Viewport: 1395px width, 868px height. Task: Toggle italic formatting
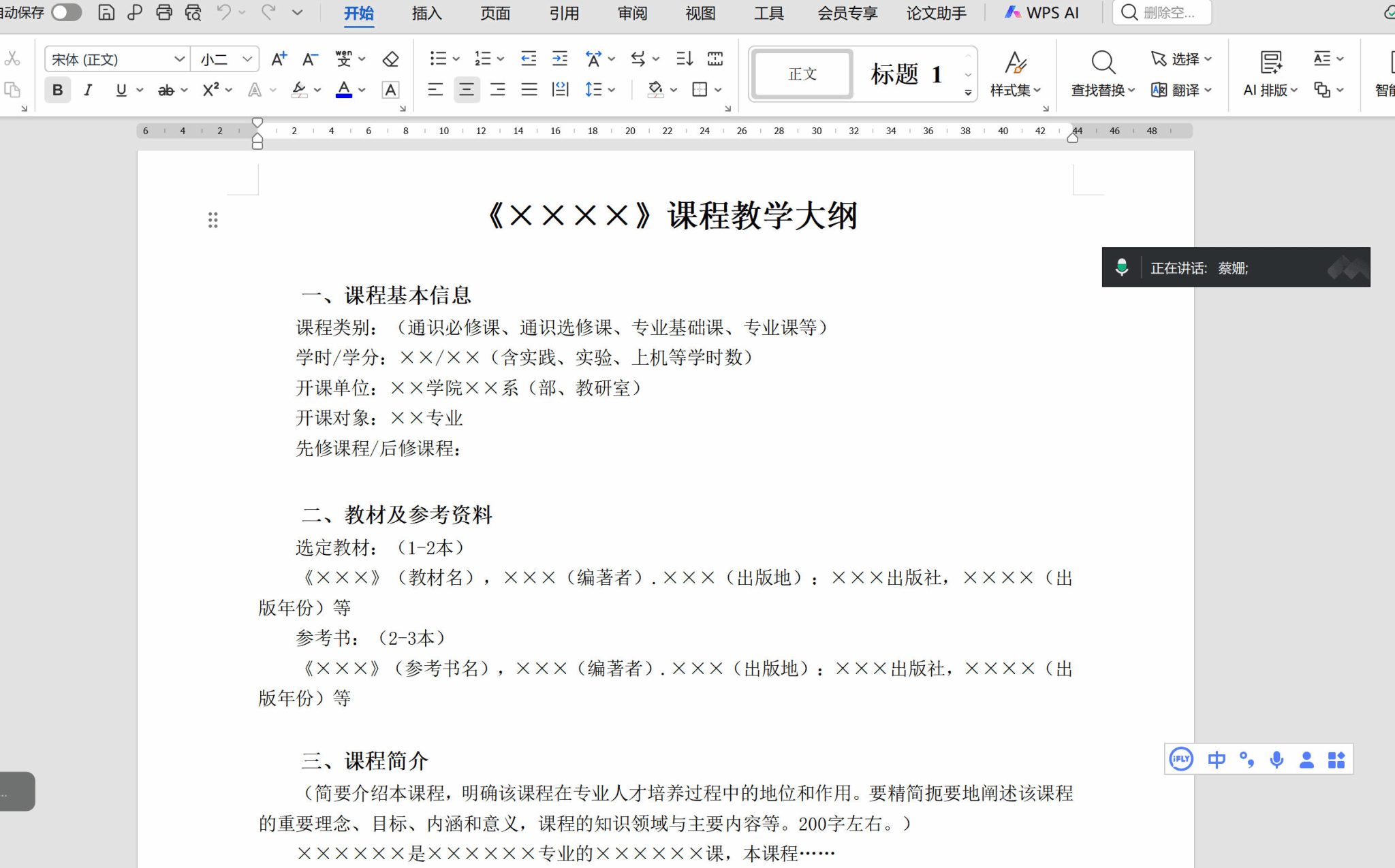coord(88,90)
